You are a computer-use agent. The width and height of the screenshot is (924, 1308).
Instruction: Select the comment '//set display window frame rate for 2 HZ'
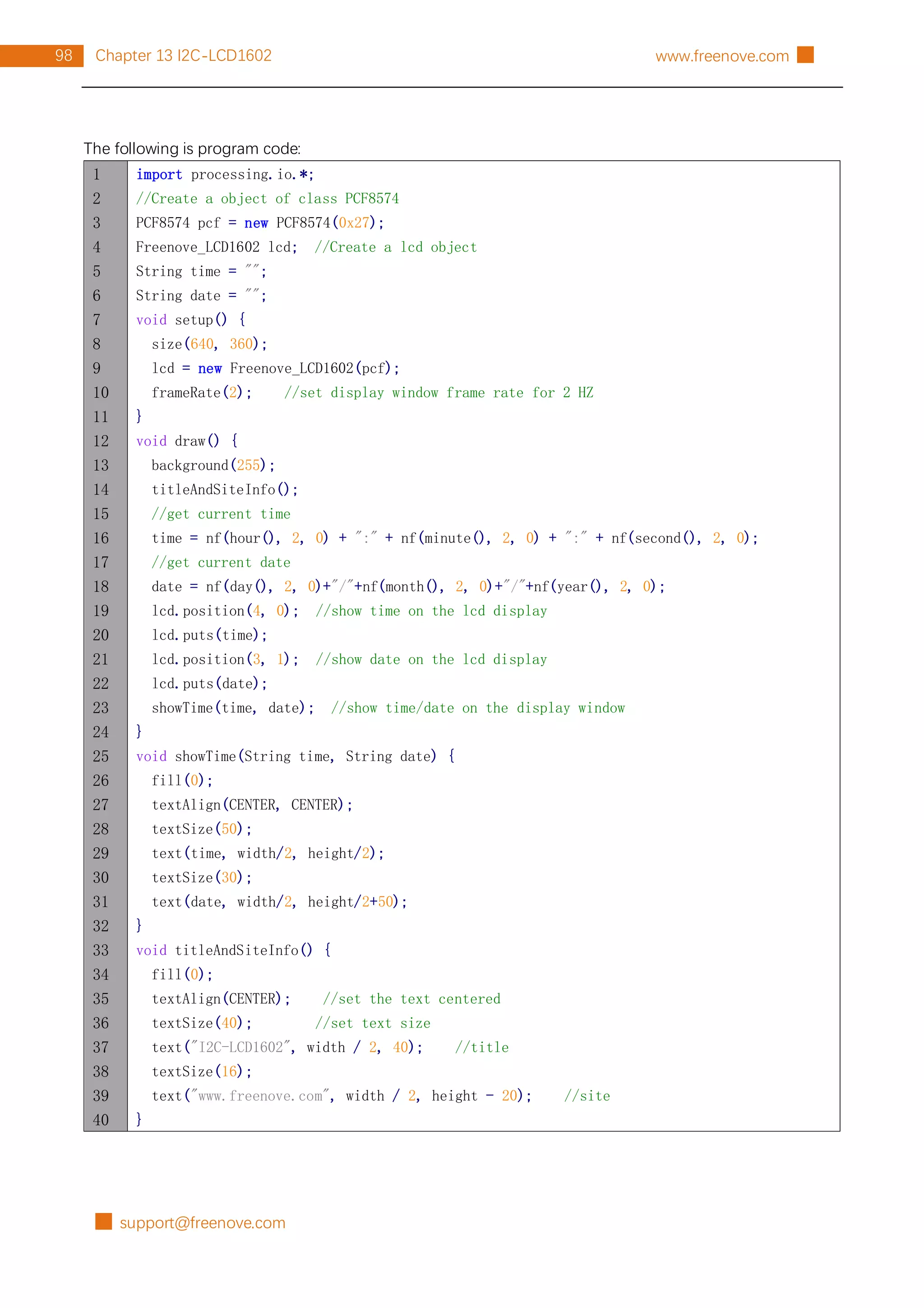pos(439,393)
